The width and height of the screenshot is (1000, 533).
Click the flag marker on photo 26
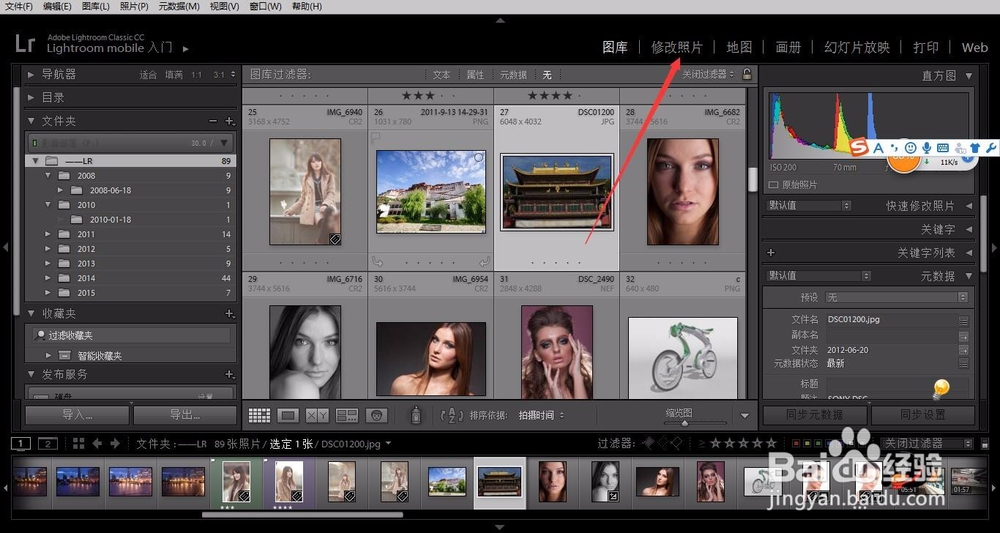[x=376, y=136]
